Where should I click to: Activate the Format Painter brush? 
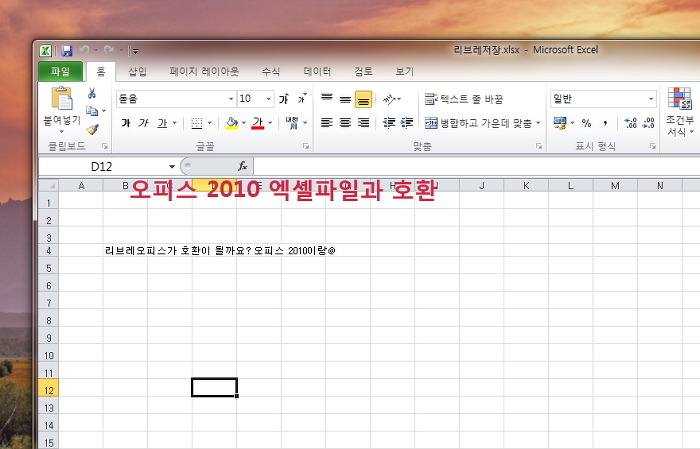pos(92,129)
